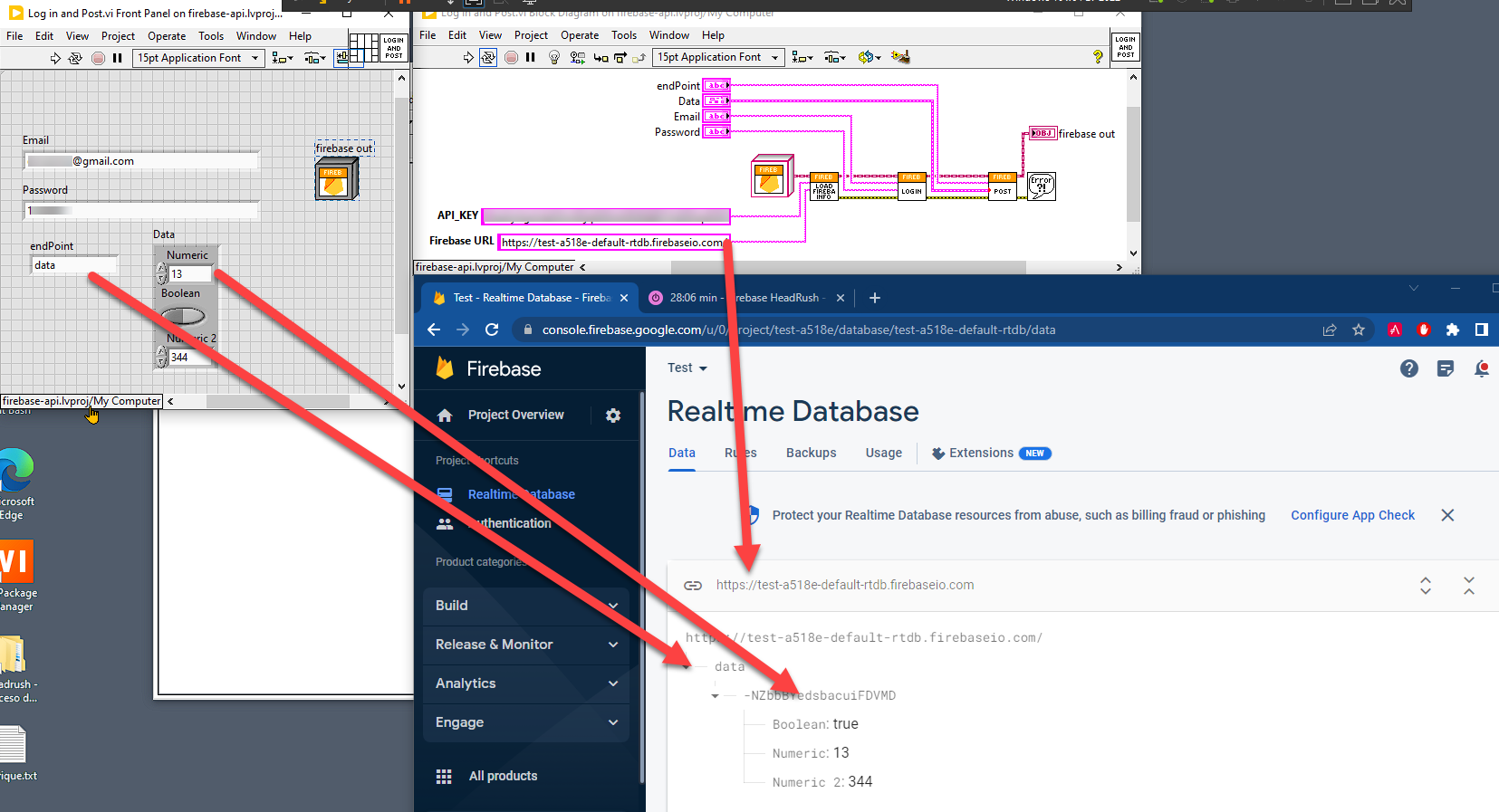
Task: Open Distribute Objects menu in Block Diagram
Action: tap(834, 57)
